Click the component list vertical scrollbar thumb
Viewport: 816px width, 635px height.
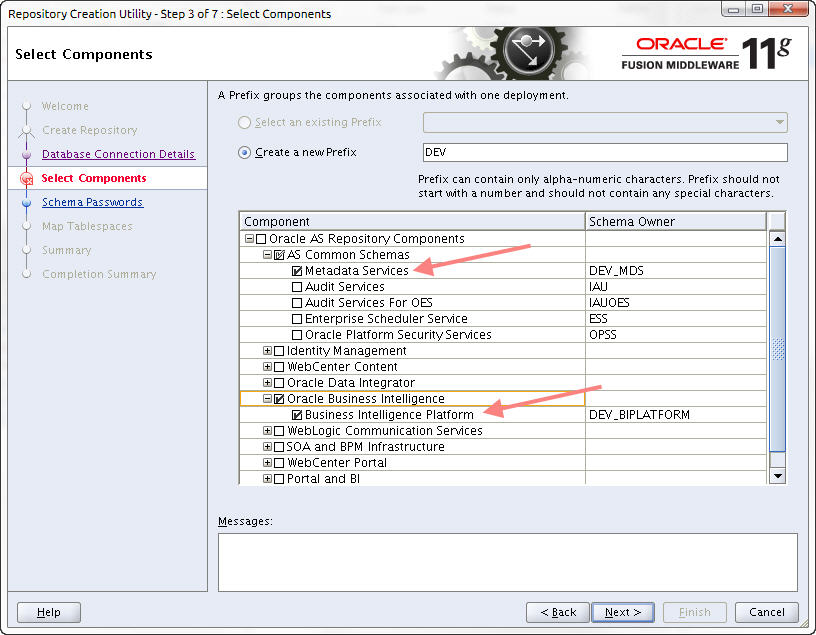point(777,349)
